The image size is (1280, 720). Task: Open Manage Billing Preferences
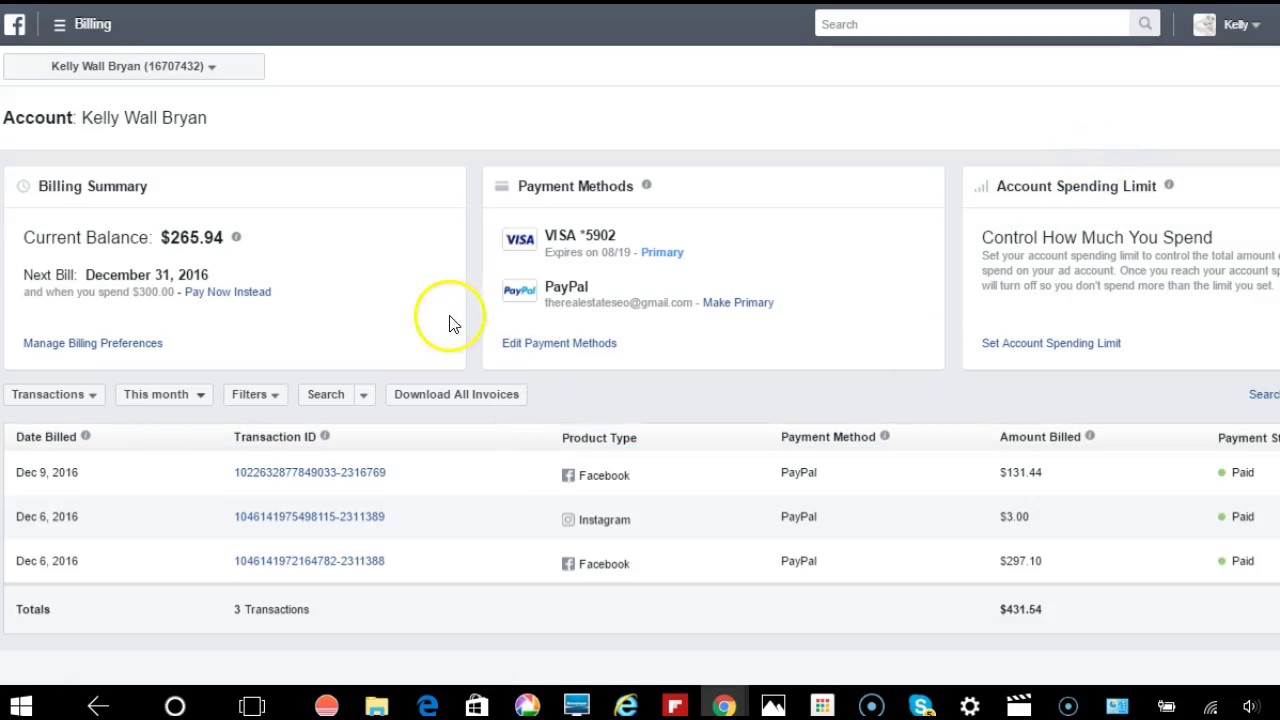click(x=93, y=343)
